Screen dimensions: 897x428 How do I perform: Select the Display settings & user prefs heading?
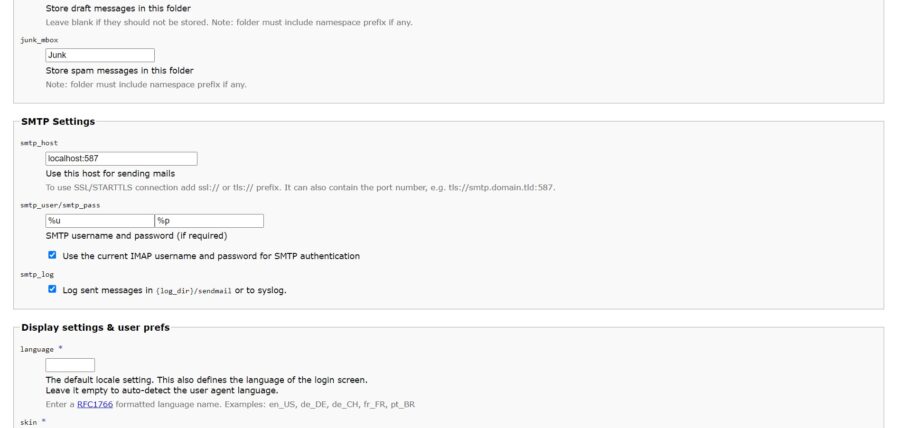(x=96, y=327)
